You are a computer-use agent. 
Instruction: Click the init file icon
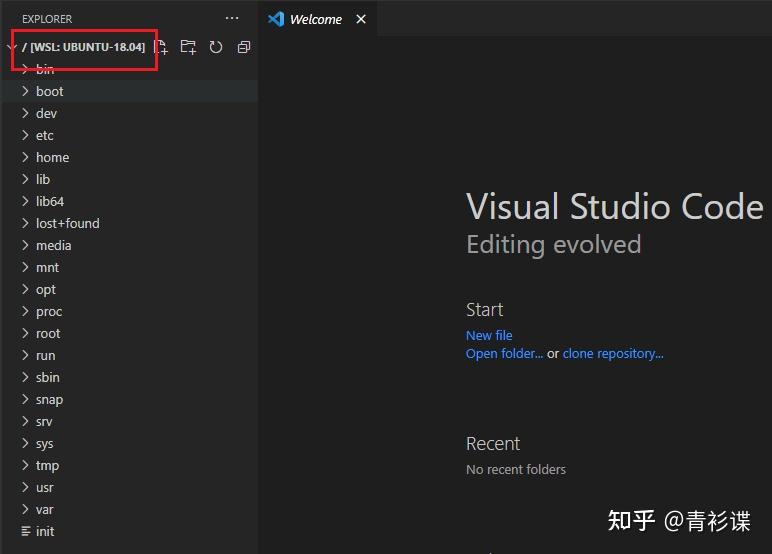coord(26,531)
